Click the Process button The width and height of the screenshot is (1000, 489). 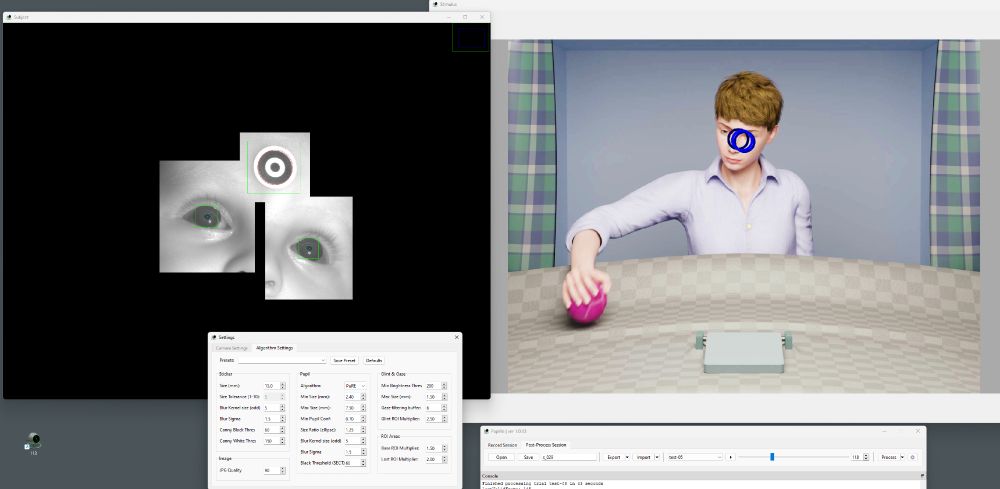888,457
